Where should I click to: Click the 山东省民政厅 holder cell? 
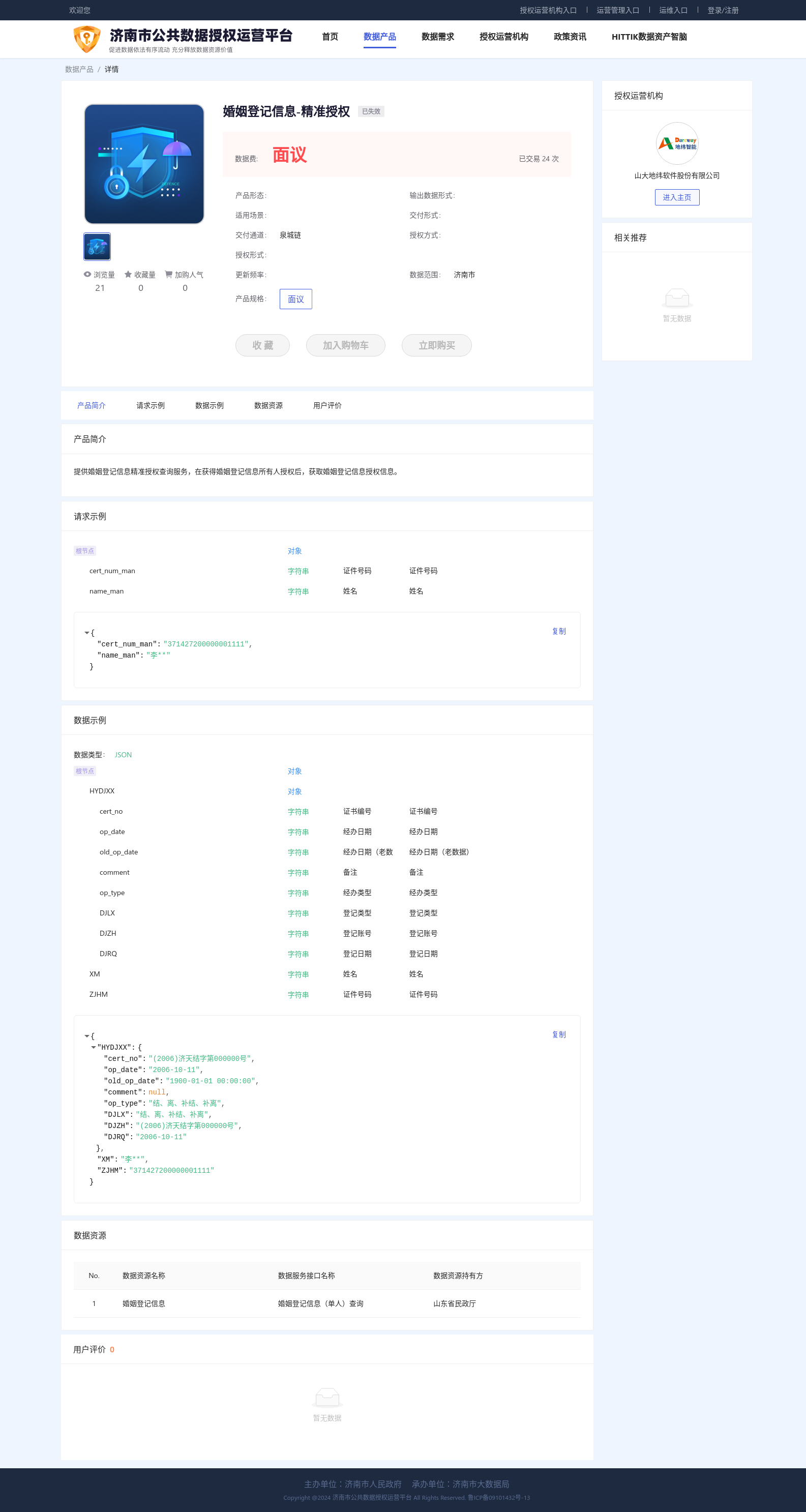(455, 1303)
